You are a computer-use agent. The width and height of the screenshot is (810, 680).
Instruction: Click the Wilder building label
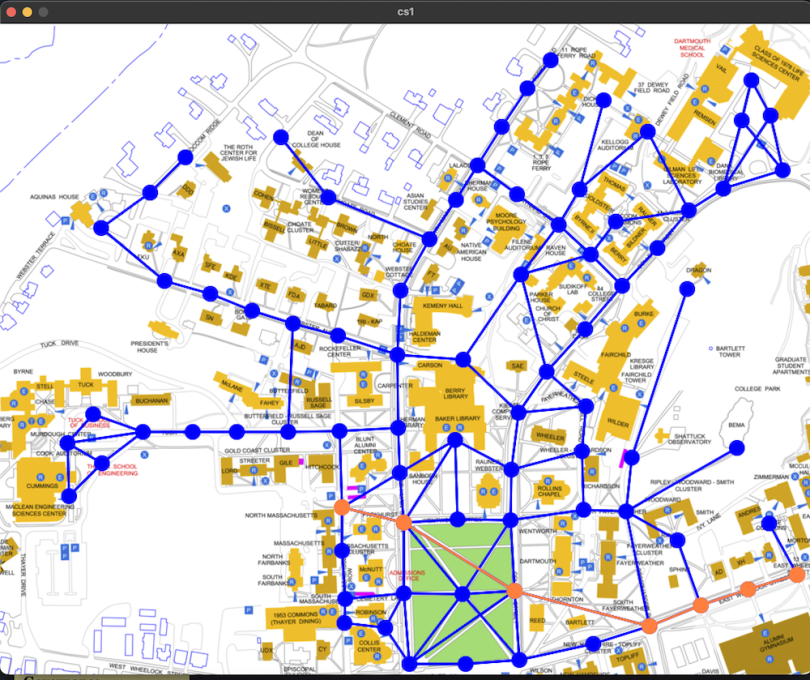point(618,423)
